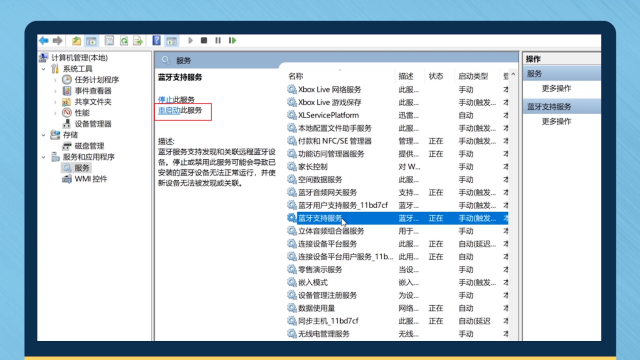This screenshot has height=360, width=640.
Task: Click 更多操作 under 服务 in actions pane
Action: pyautogui.click(x=556, y=88)
